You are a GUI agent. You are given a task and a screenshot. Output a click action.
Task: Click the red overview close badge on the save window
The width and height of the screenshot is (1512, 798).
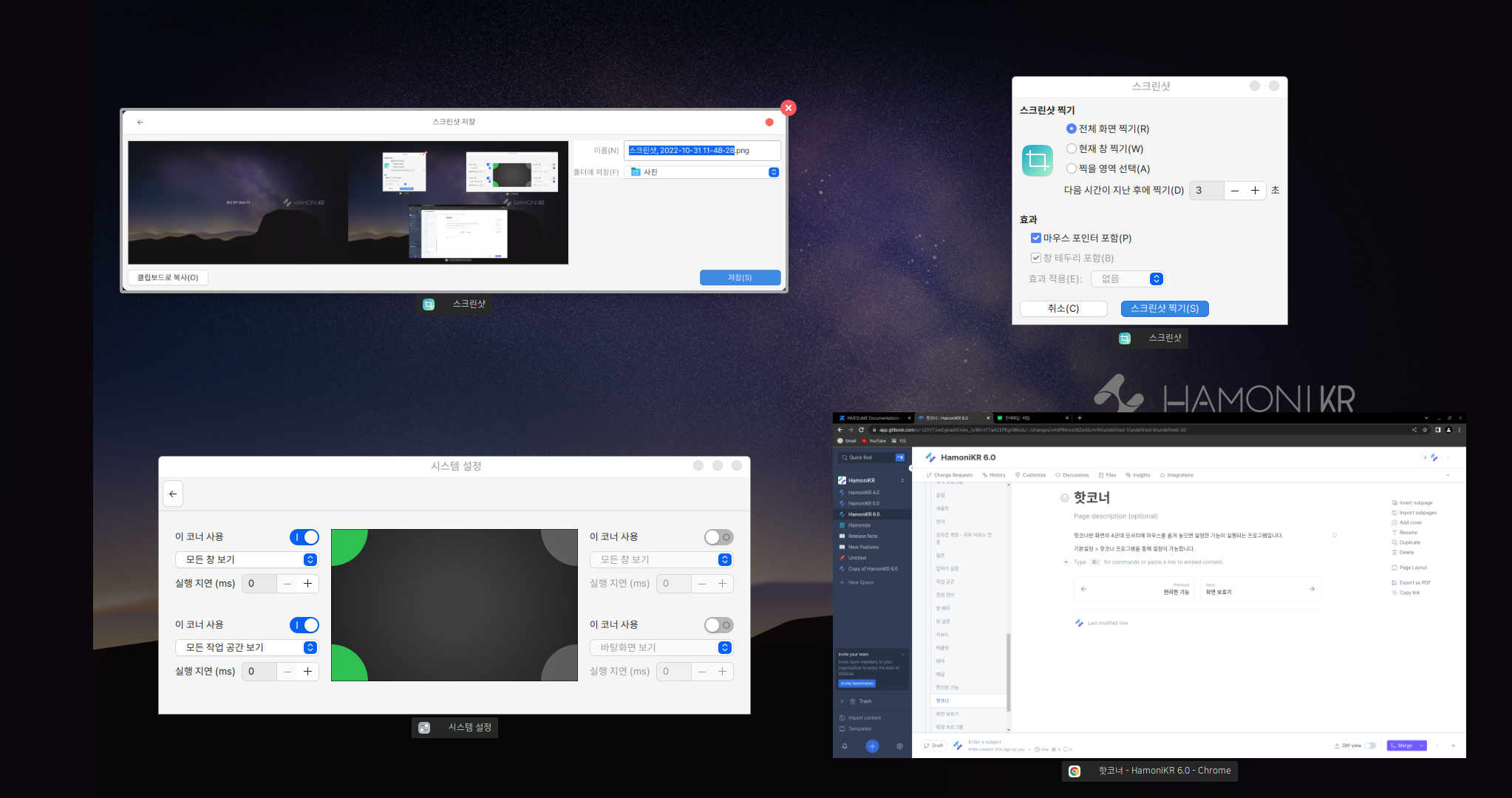click(789, 108)
